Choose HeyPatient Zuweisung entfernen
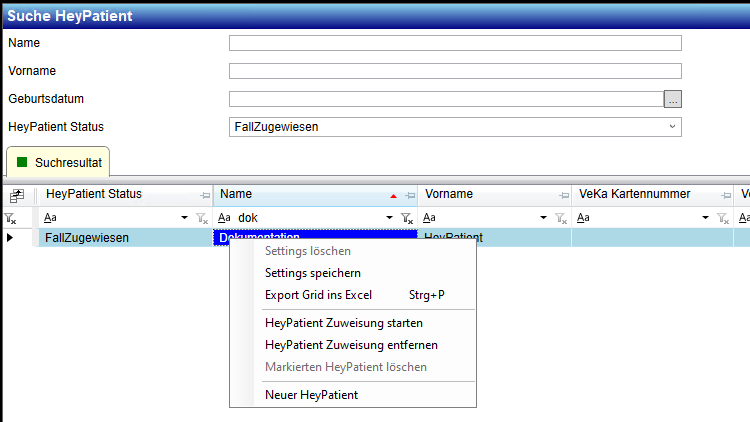The height and width of the screenshot is (422, 750). pos(353,345)
